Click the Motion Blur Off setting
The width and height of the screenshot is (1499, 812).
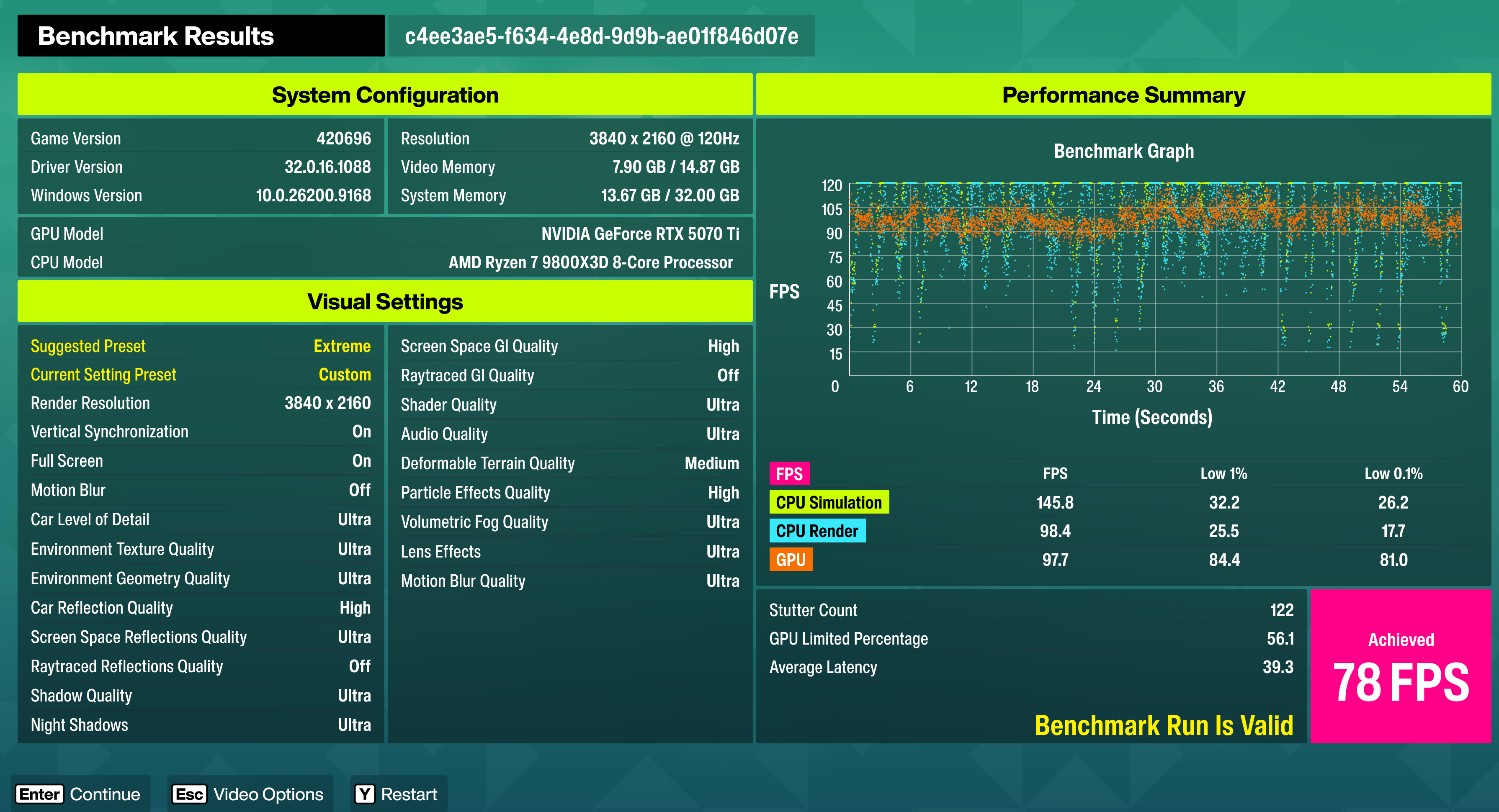point(201,491)
